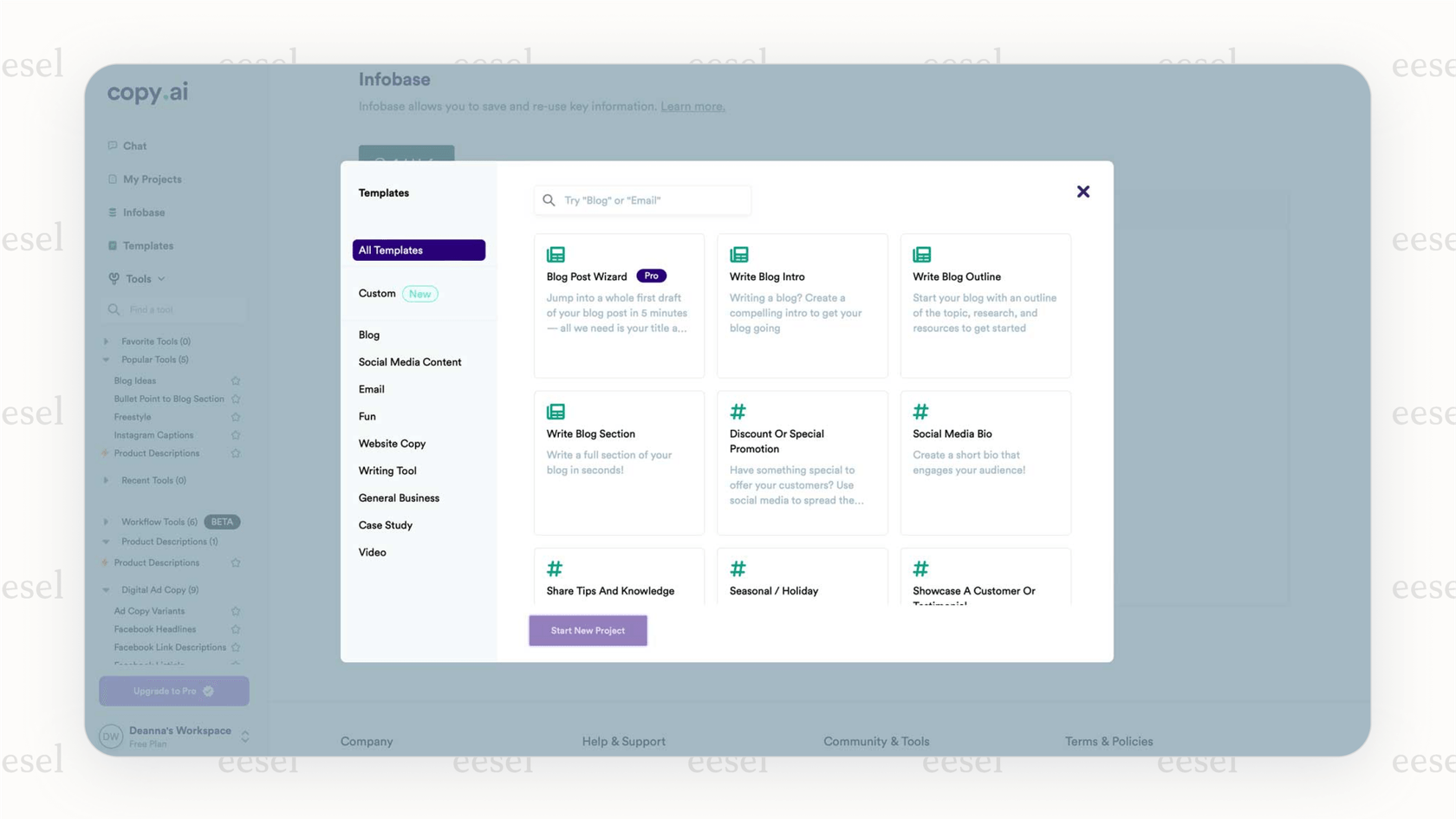Favorite the Blog Ideas tool

(236, 380)
